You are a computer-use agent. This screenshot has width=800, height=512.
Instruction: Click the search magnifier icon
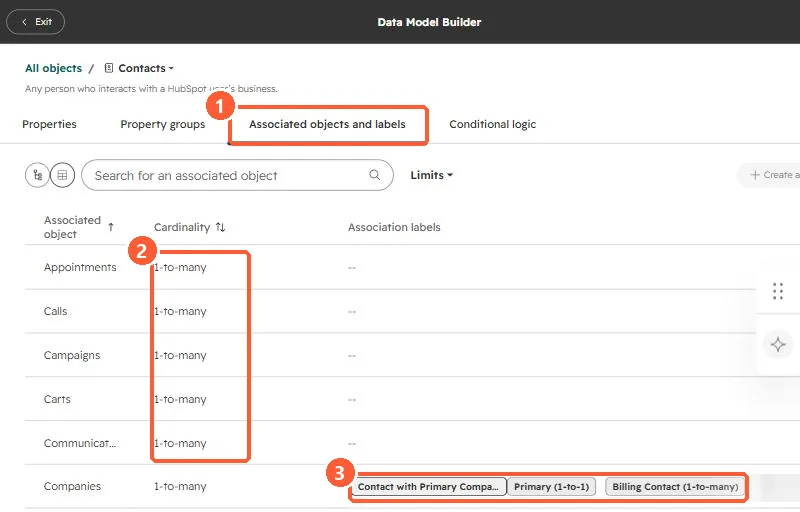(374, 175)
